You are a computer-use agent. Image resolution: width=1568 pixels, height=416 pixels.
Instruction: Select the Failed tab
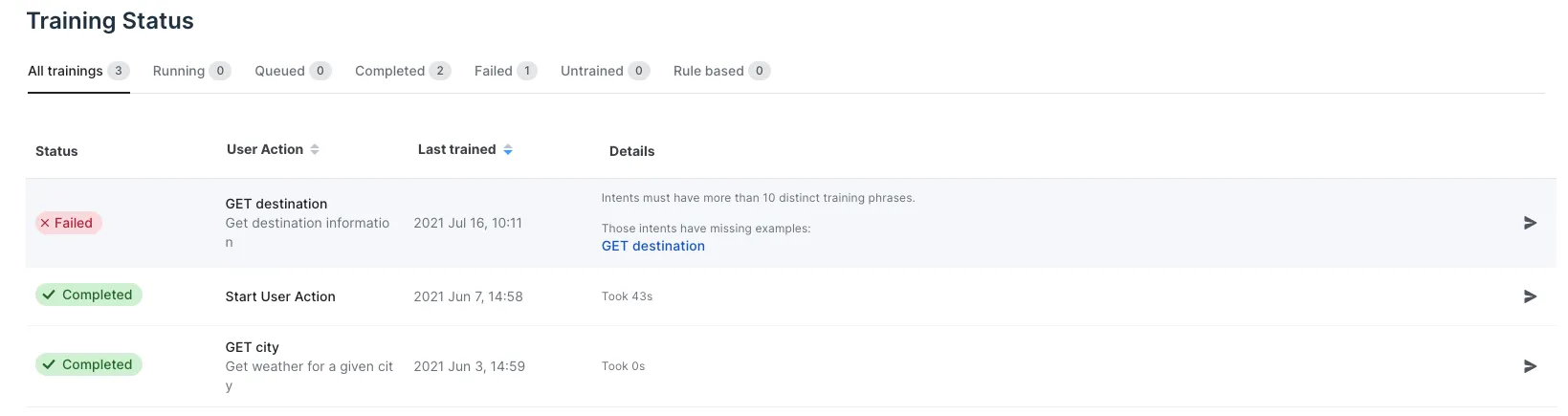505,71
